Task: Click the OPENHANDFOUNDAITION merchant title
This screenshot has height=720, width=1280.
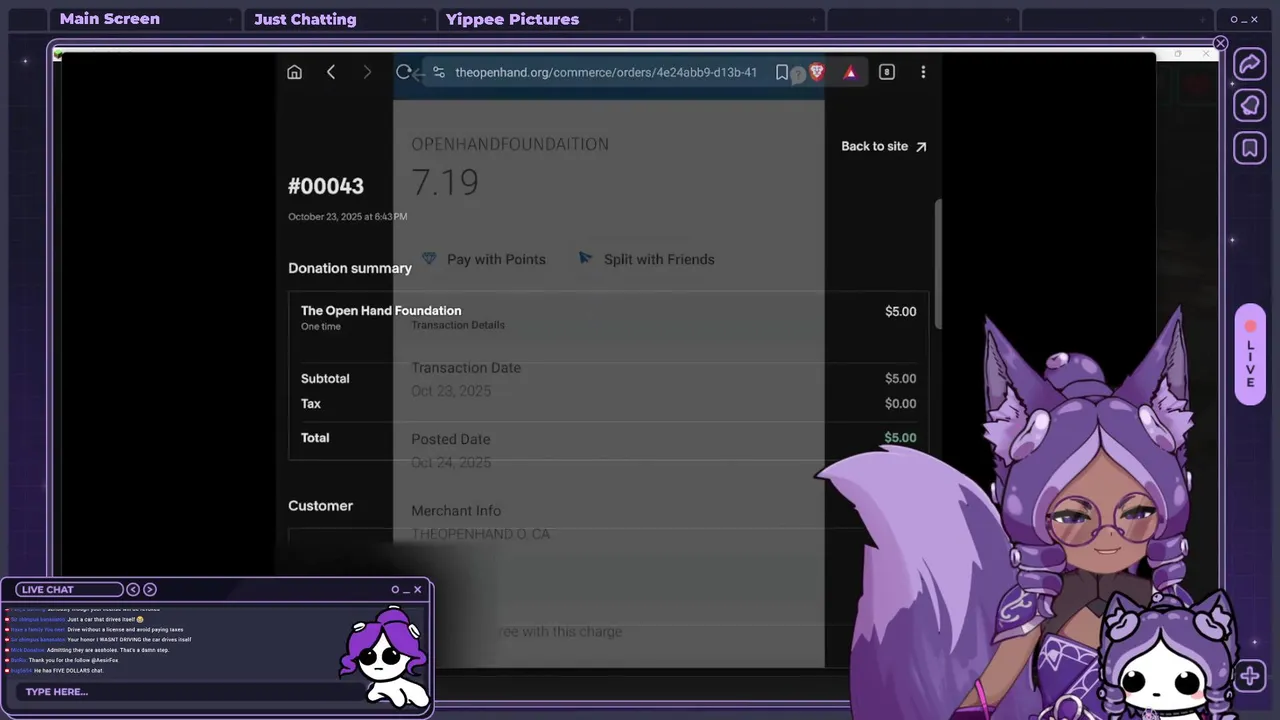Action: [x=510, y=144]
